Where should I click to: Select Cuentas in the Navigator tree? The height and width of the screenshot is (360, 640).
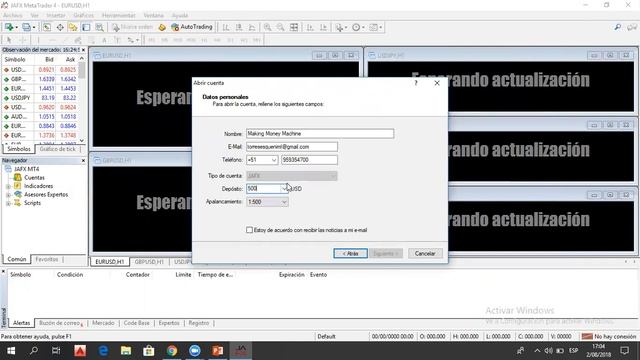pyautogui.click(x=34, y=178)
